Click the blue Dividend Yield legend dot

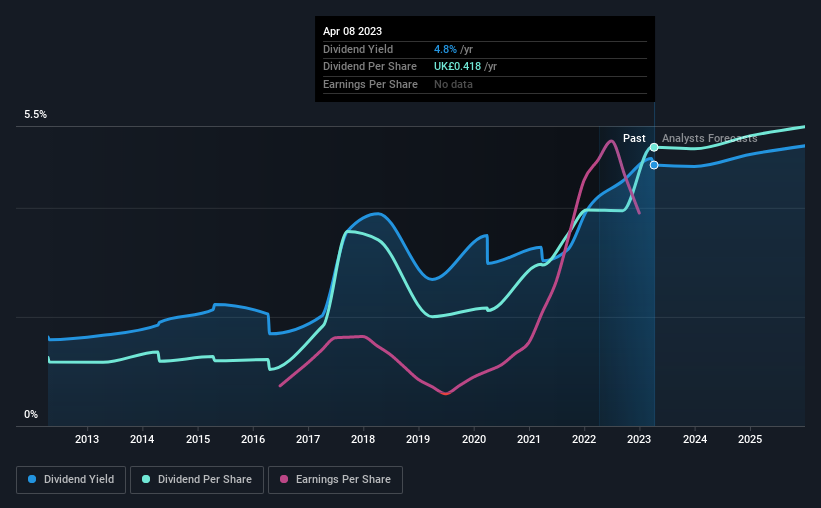point(32,479)
